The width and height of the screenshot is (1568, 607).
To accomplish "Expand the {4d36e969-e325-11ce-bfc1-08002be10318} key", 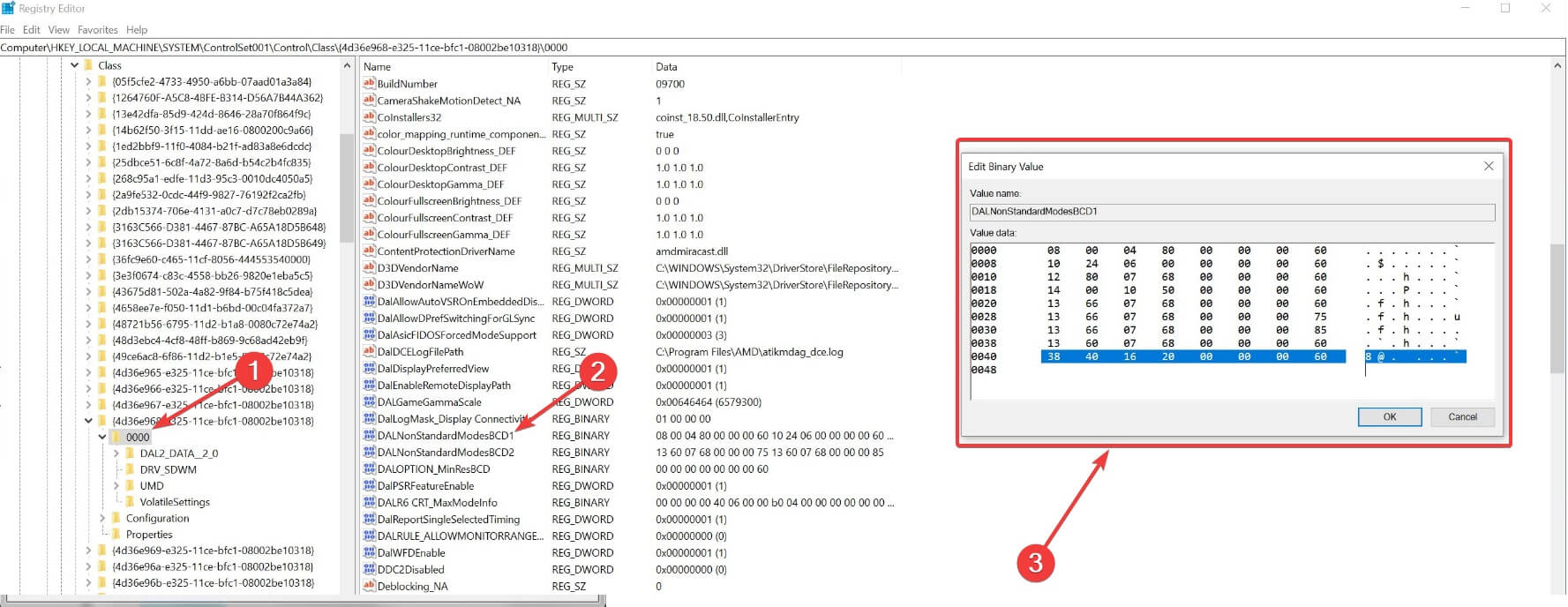I will pyautogui.click(x=88, y=551).
